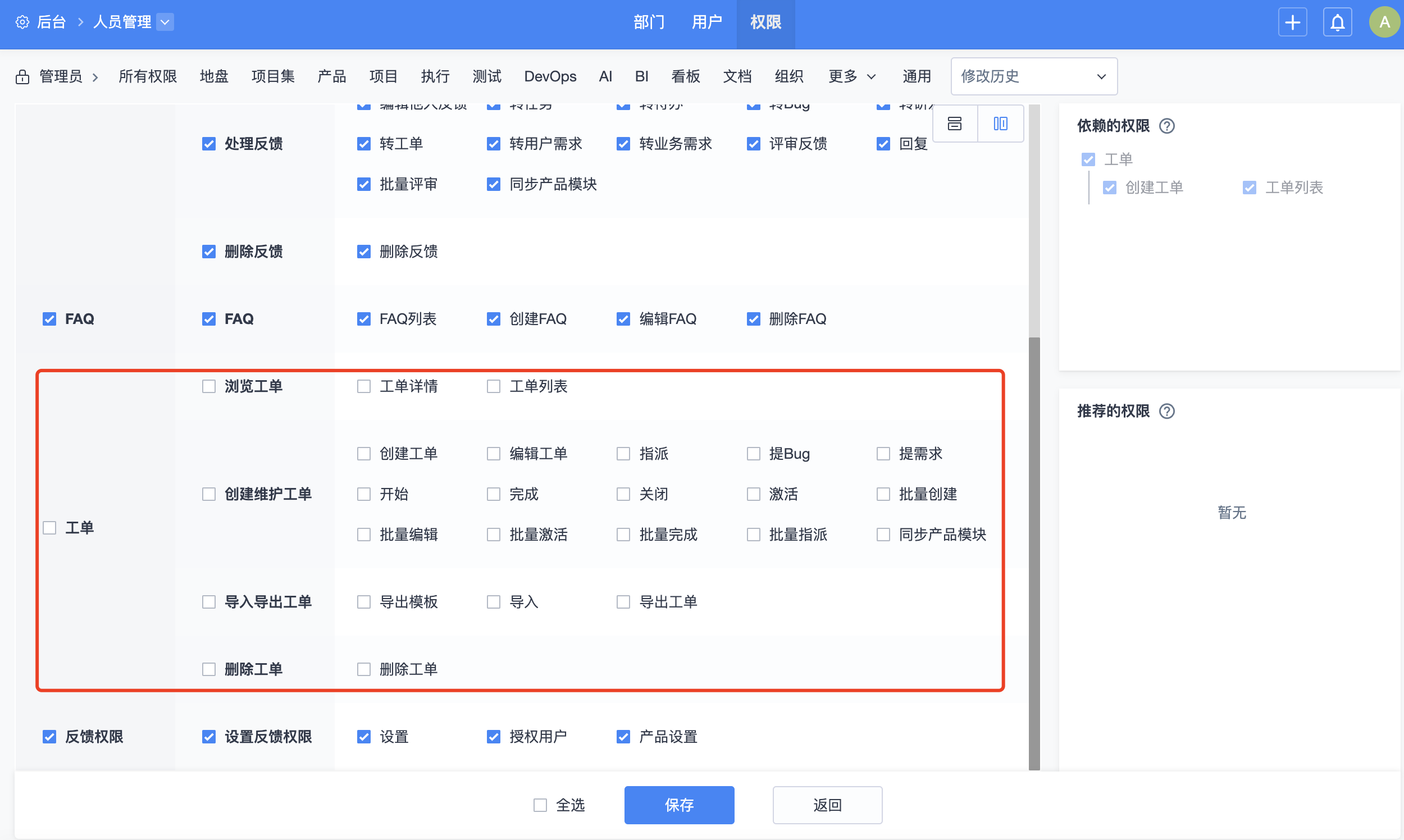Click help icon beside 依赖的权限
The image size is (1404, 840).
tap(1167, 126)
